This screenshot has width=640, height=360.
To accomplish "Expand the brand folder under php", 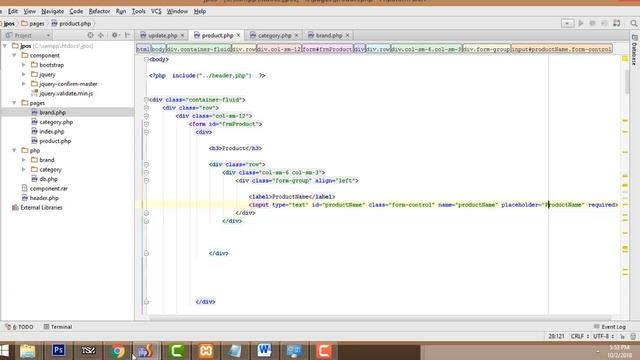I will tap(24, 160).
